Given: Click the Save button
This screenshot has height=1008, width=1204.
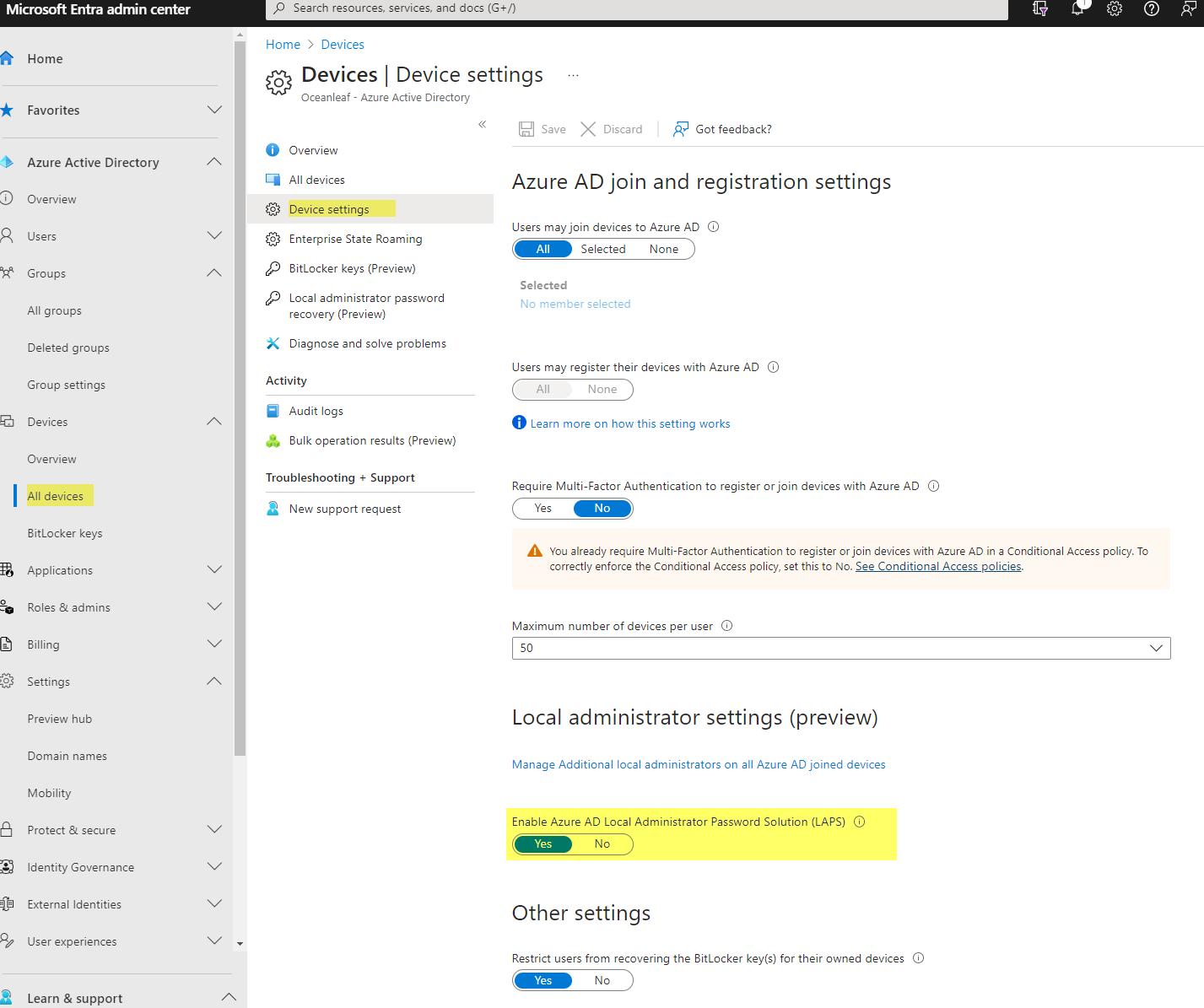Looking at the screenshot, I should point(543,129).
